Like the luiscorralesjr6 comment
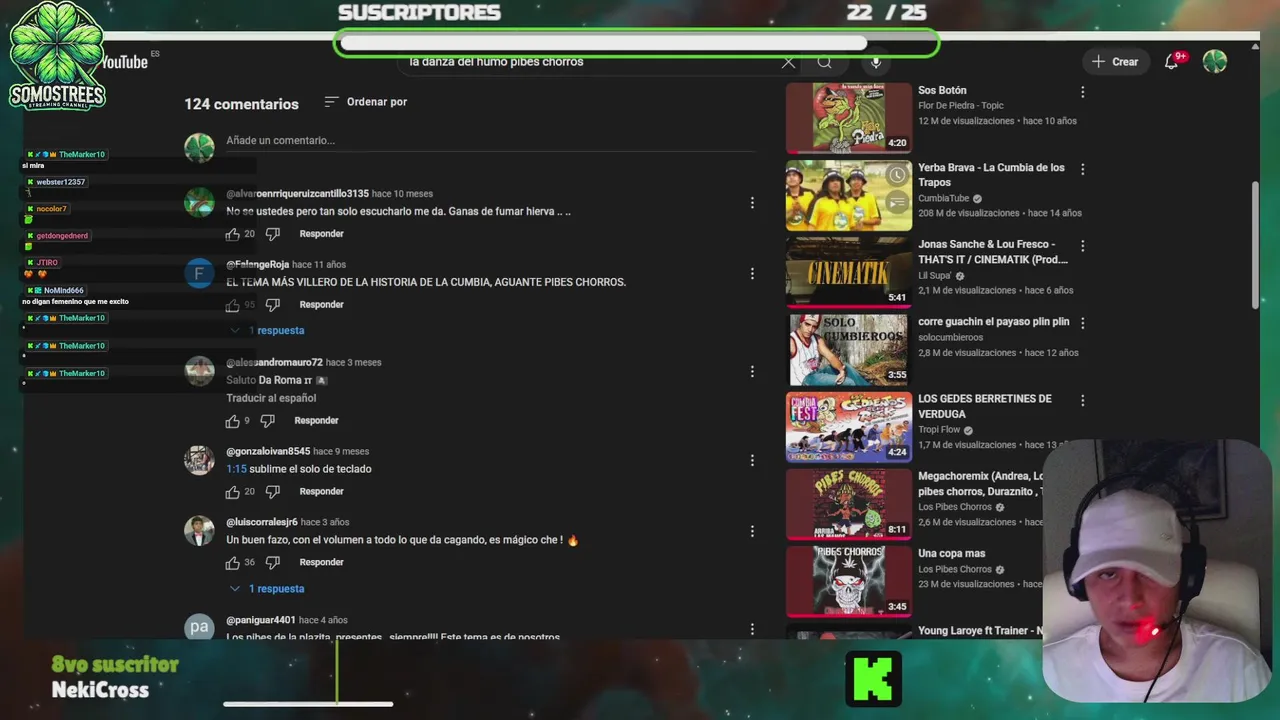 coord(232,563)
